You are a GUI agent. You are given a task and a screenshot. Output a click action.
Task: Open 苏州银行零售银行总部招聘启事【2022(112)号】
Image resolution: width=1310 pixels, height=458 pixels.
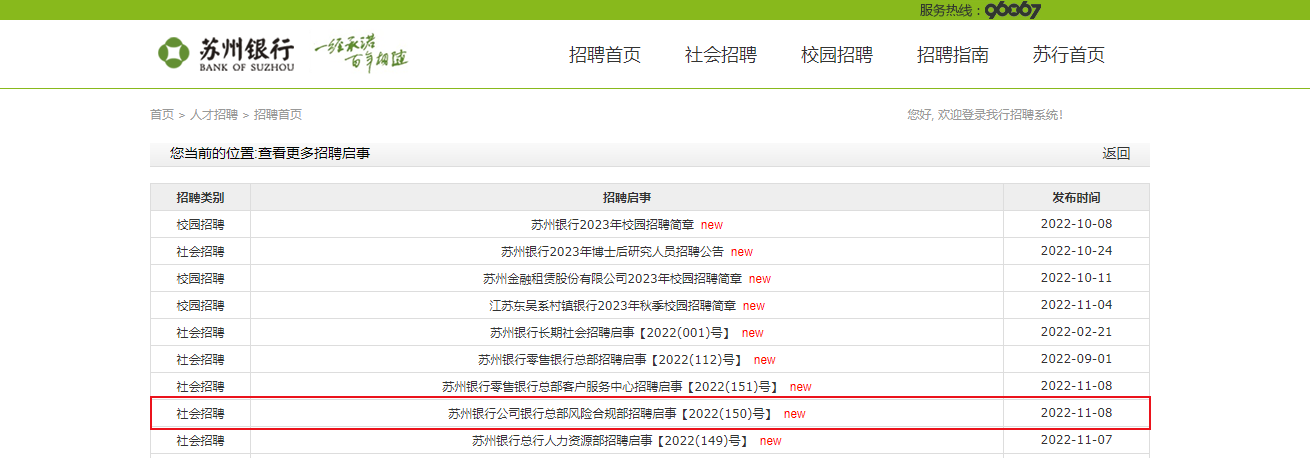(612, 360)
